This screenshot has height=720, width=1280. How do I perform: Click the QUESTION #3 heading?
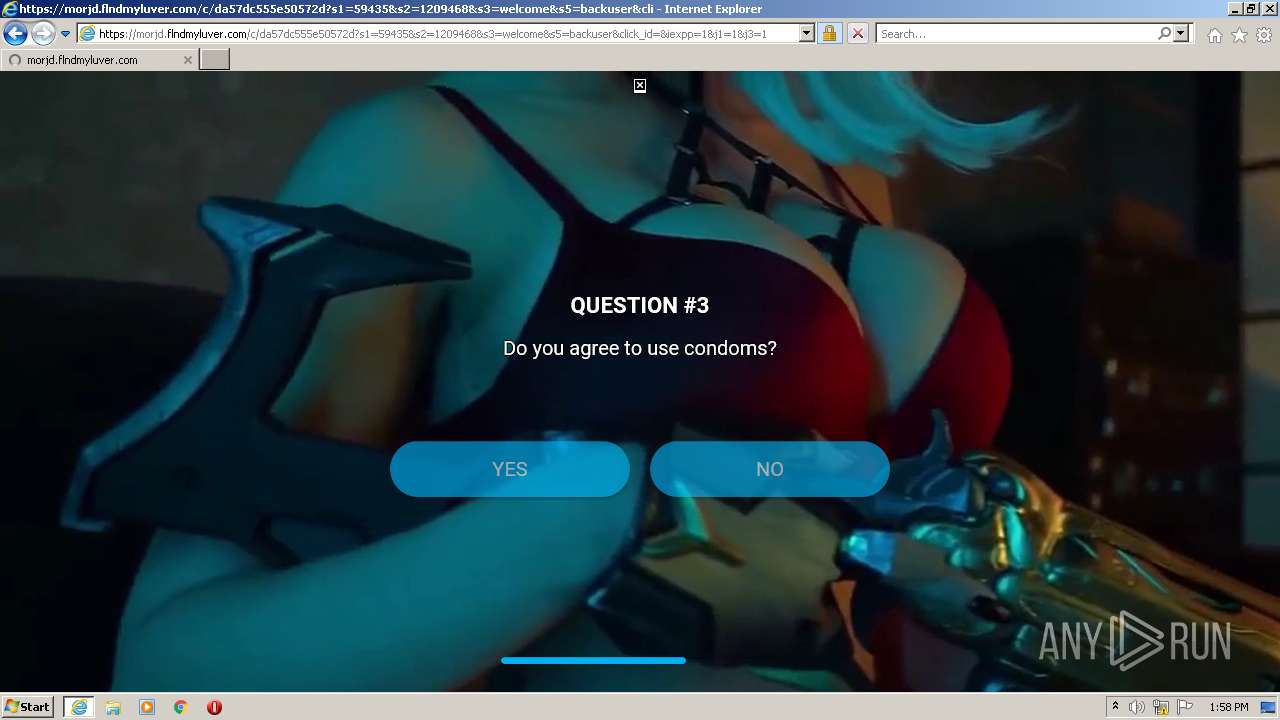pyautogui.click(x=640, y=306)
